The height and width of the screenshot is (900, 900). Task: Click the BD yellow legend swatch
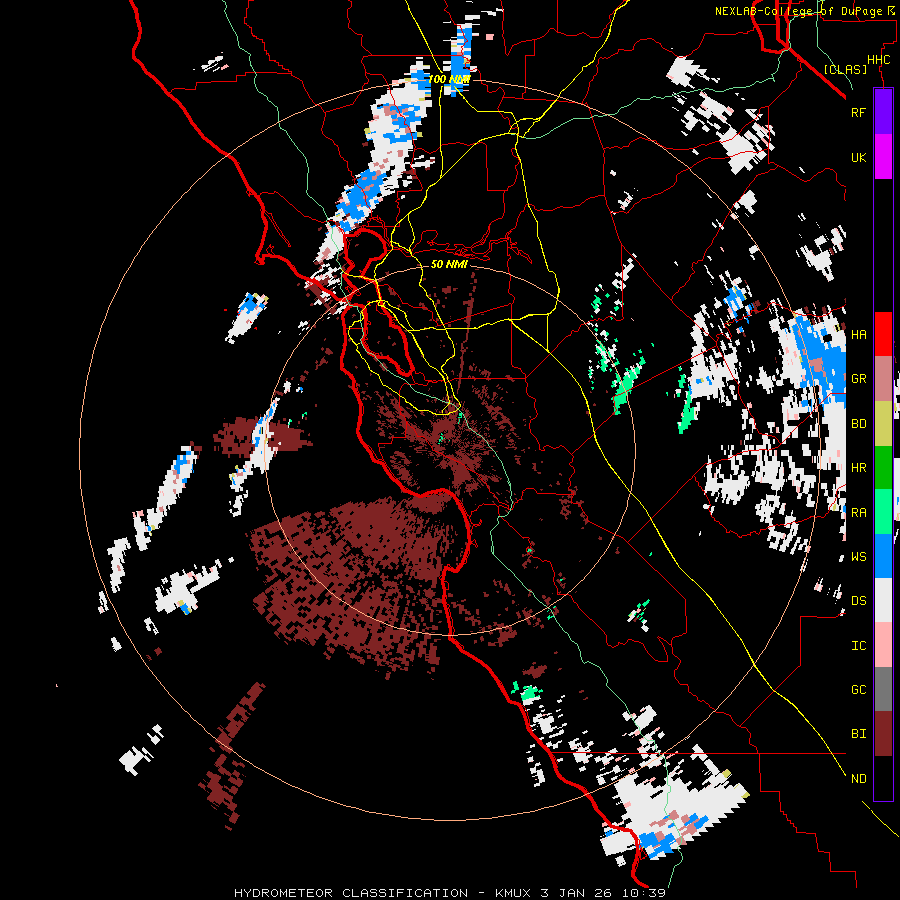(x=883, y=424)
